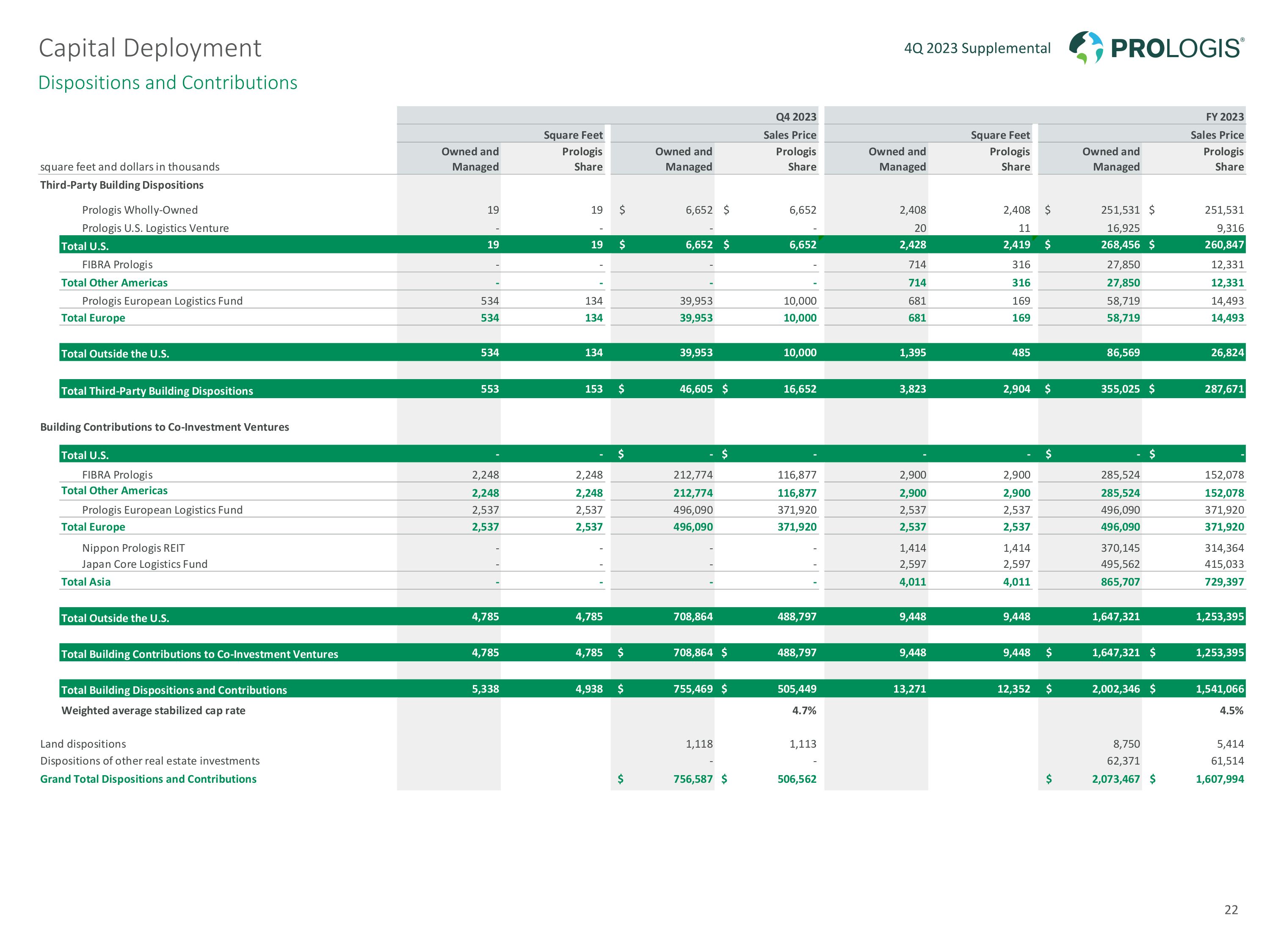Select the Dispositions and Contributions subtitle

[168, 83]
